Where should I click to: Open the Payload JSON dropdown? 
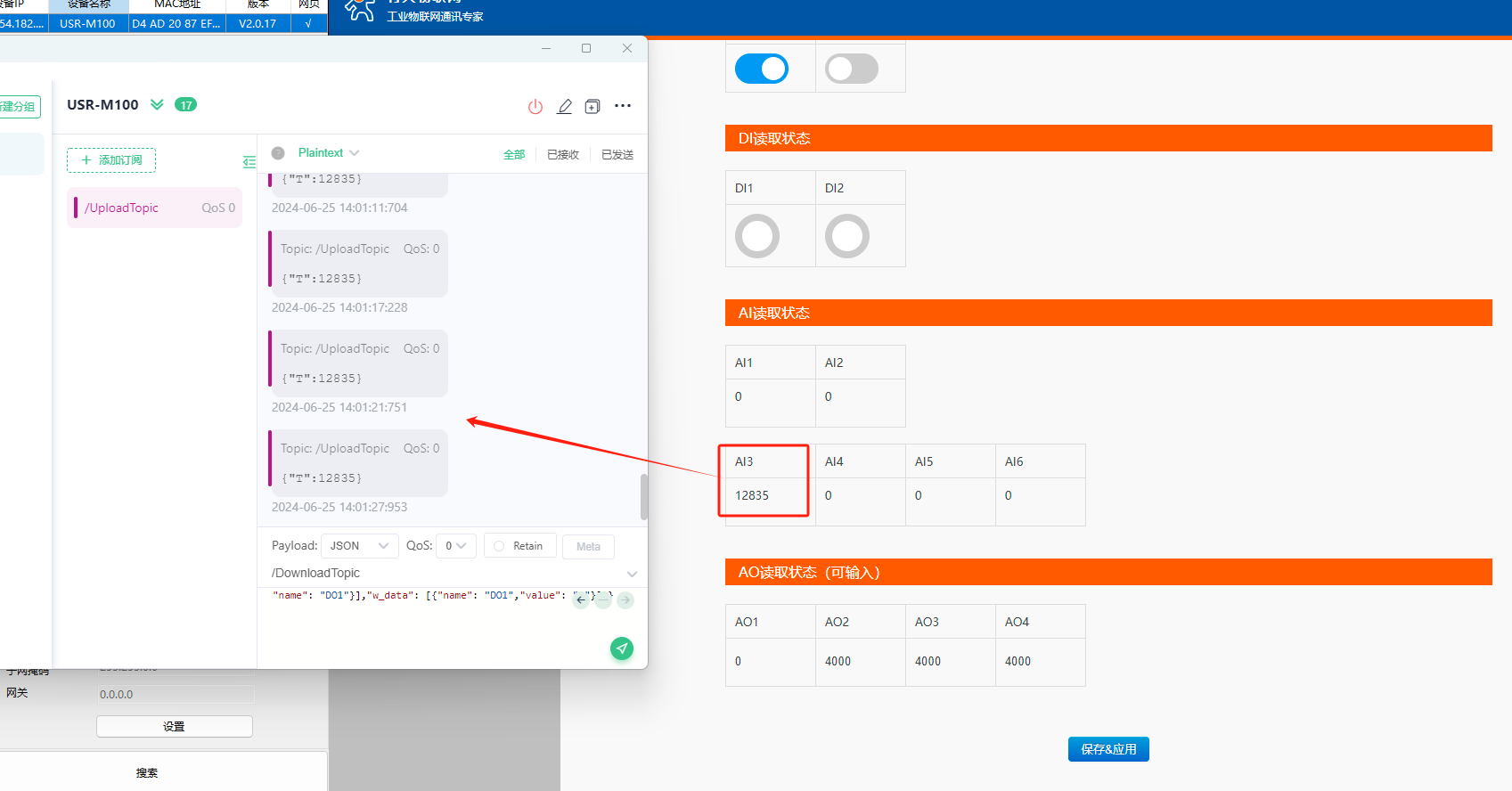tap(359, 546)
